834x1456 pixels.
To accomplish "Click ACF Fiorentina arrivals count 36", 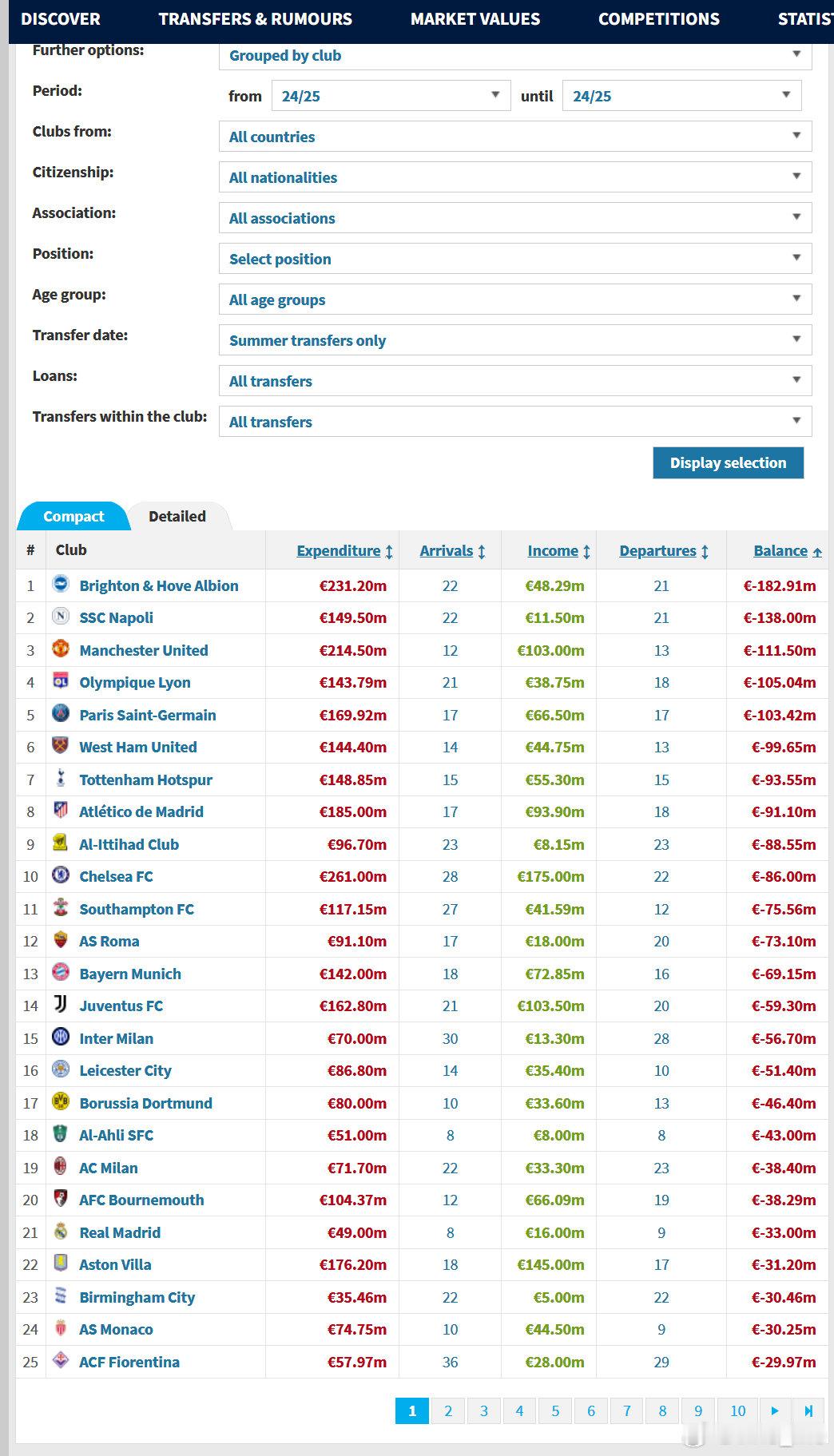I will [451, 1362].
